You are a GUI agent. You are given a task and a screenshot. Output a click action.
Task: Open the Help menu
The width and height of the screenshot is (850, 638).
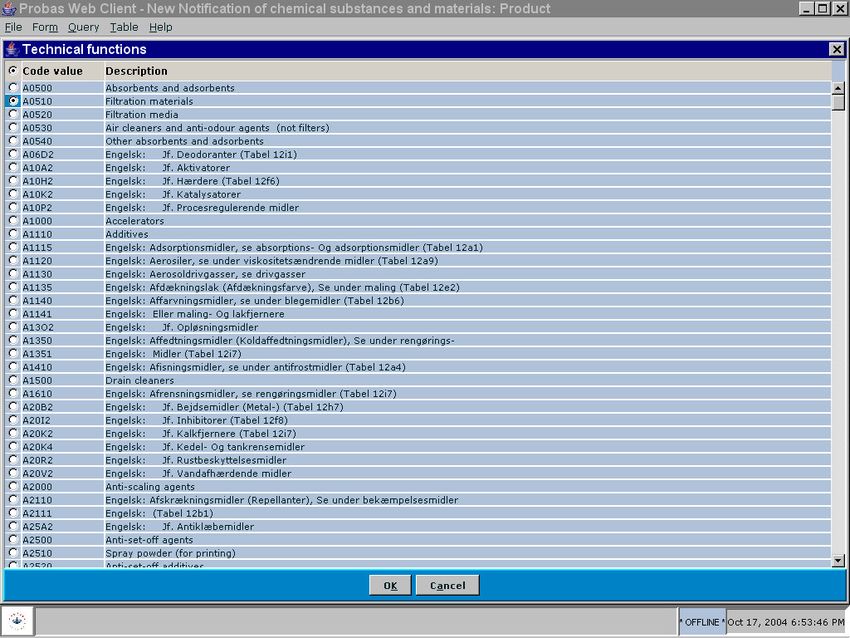(160, 27)
